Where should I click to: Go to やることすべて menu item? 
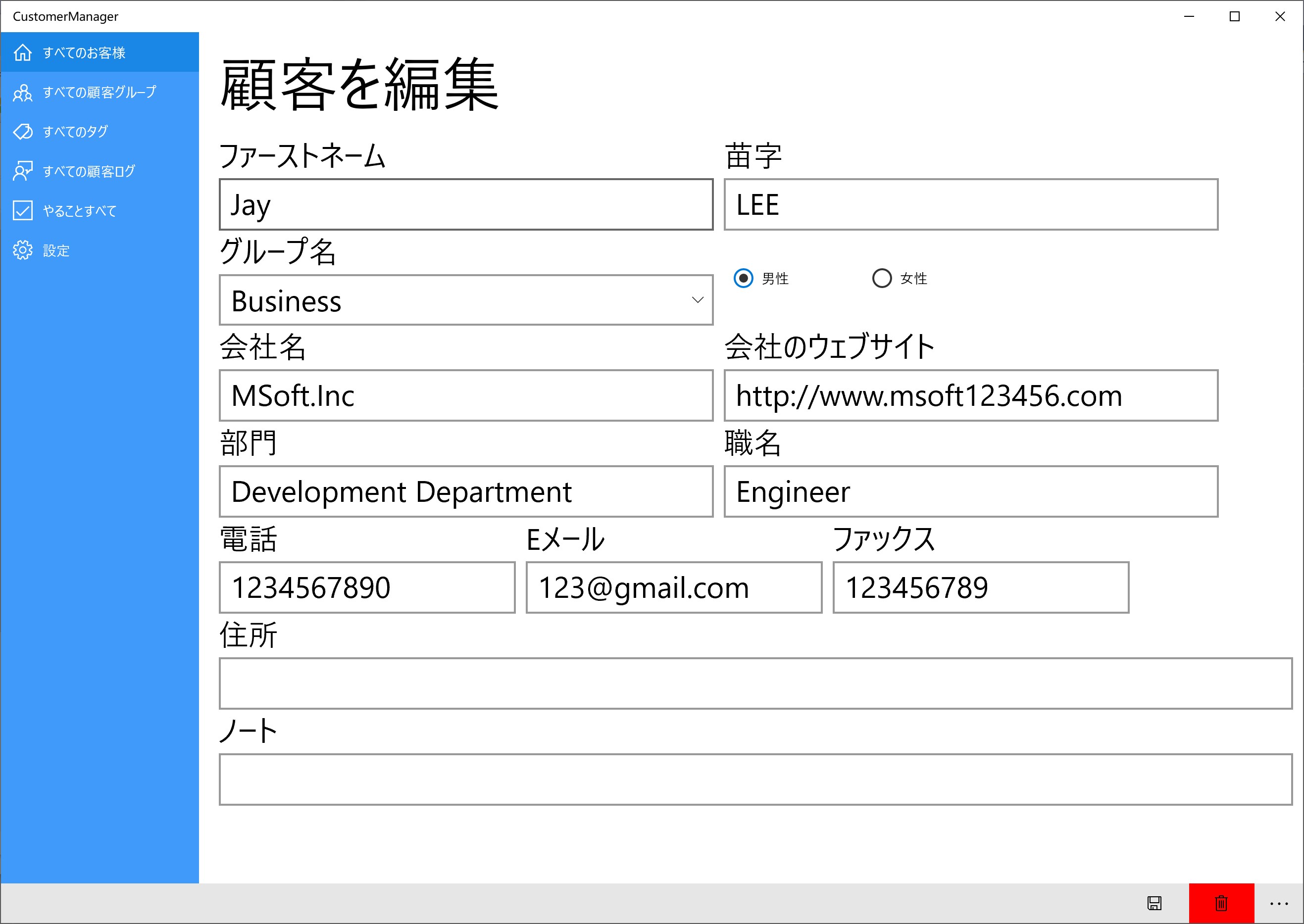coord(80,211)
